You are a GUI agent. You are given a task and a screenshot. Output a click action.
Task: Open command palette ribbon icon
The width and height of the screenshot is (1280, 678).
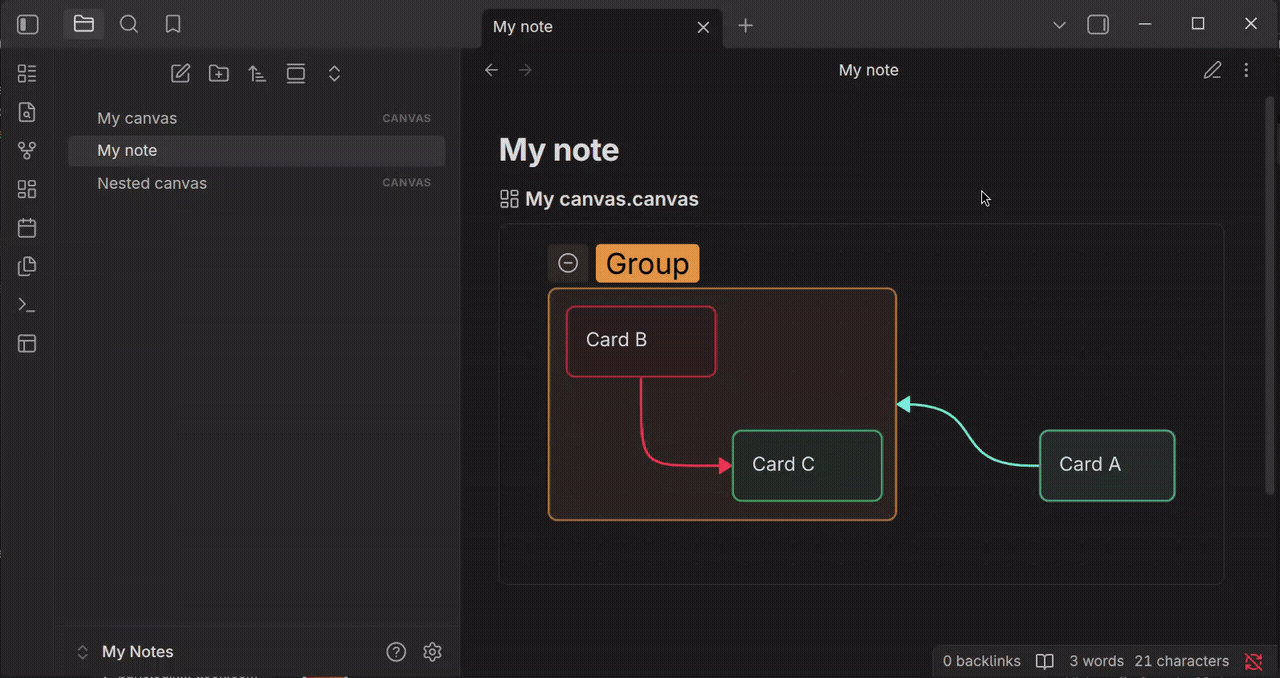pyautogui.click(x=27, y=305)
